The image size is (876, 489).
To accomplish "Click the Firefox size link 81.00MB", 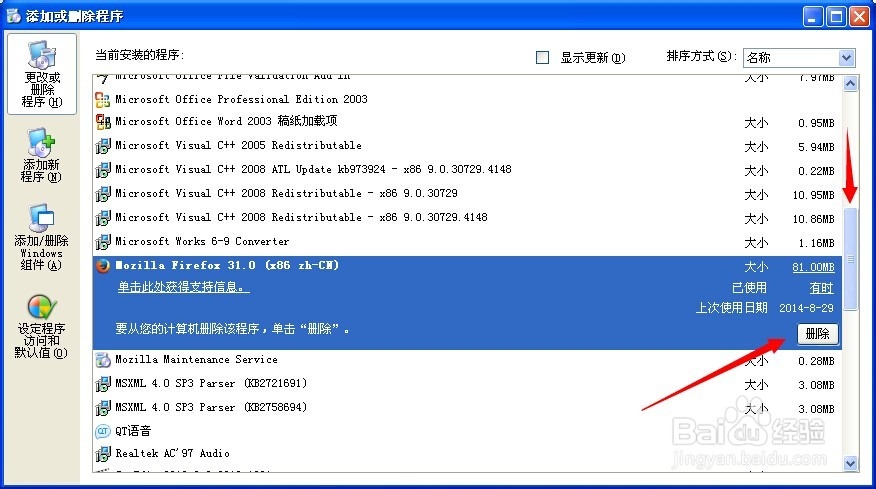I will pos(813,267).
